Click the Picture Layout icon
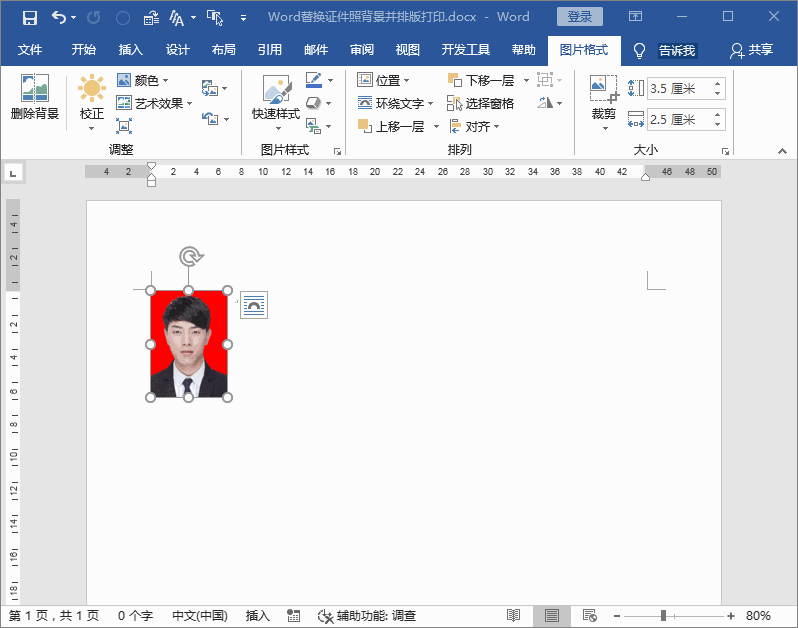The image size is (798, 628). (x=314, y=126)
